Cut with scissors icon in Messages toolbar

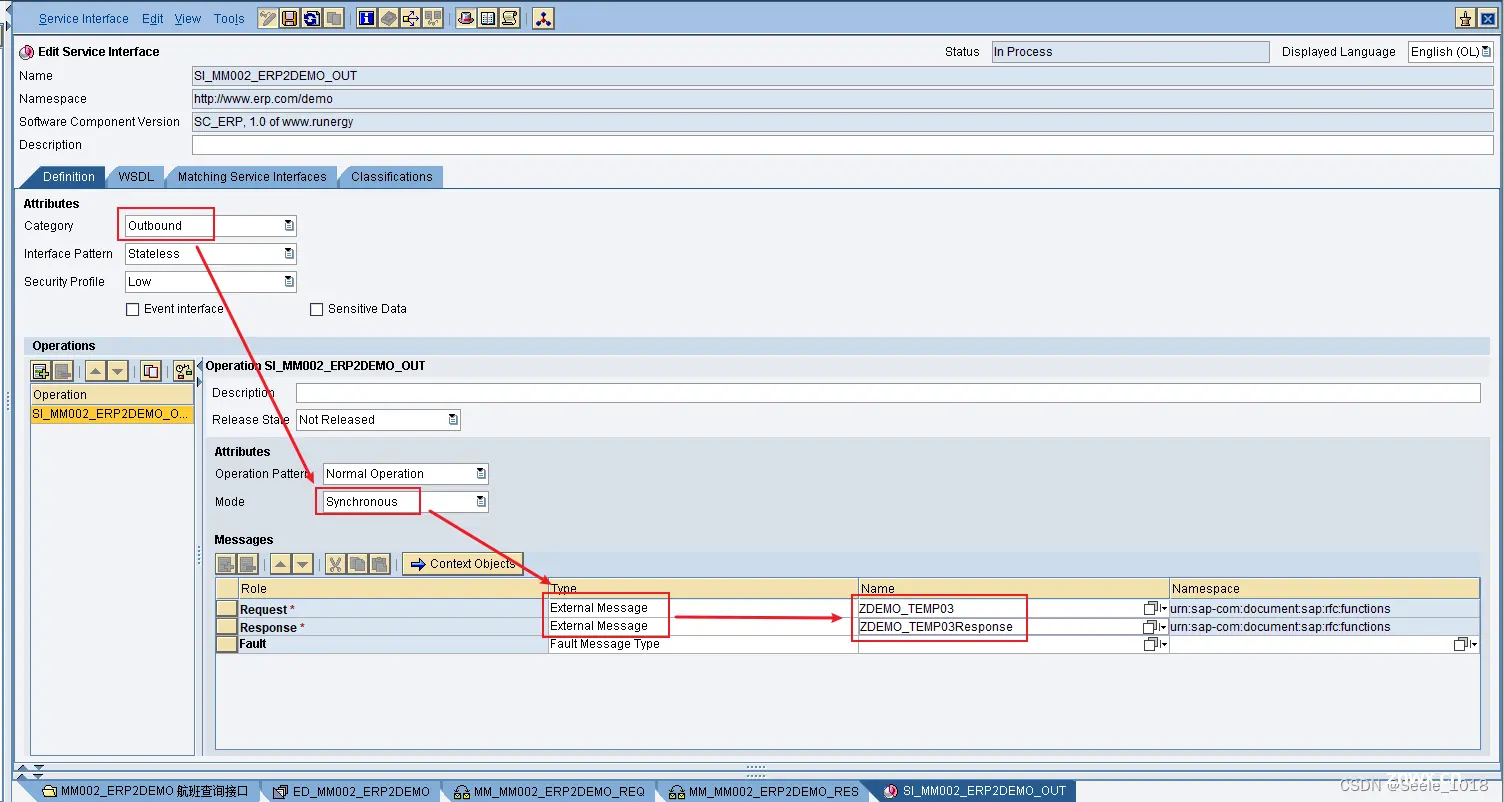pyautogui.click(x=335, y=564)
